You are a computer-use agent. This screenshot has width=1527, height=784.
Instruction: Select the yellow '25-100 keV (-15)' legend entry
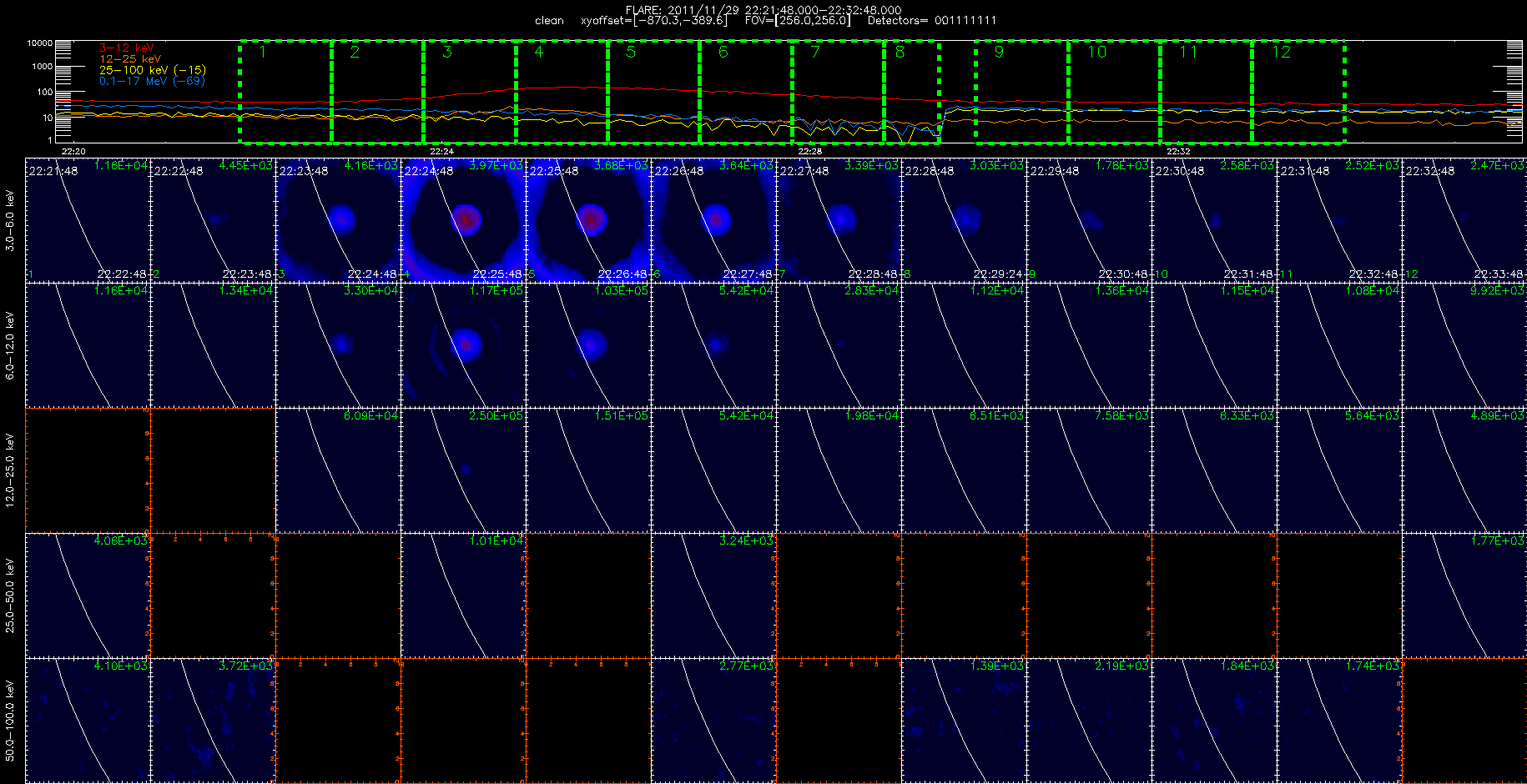coord(153,70)
